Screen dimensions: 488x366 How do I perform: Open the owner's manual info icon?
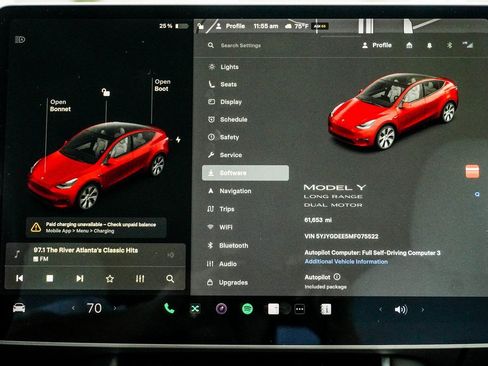click(x=326, y=310)
